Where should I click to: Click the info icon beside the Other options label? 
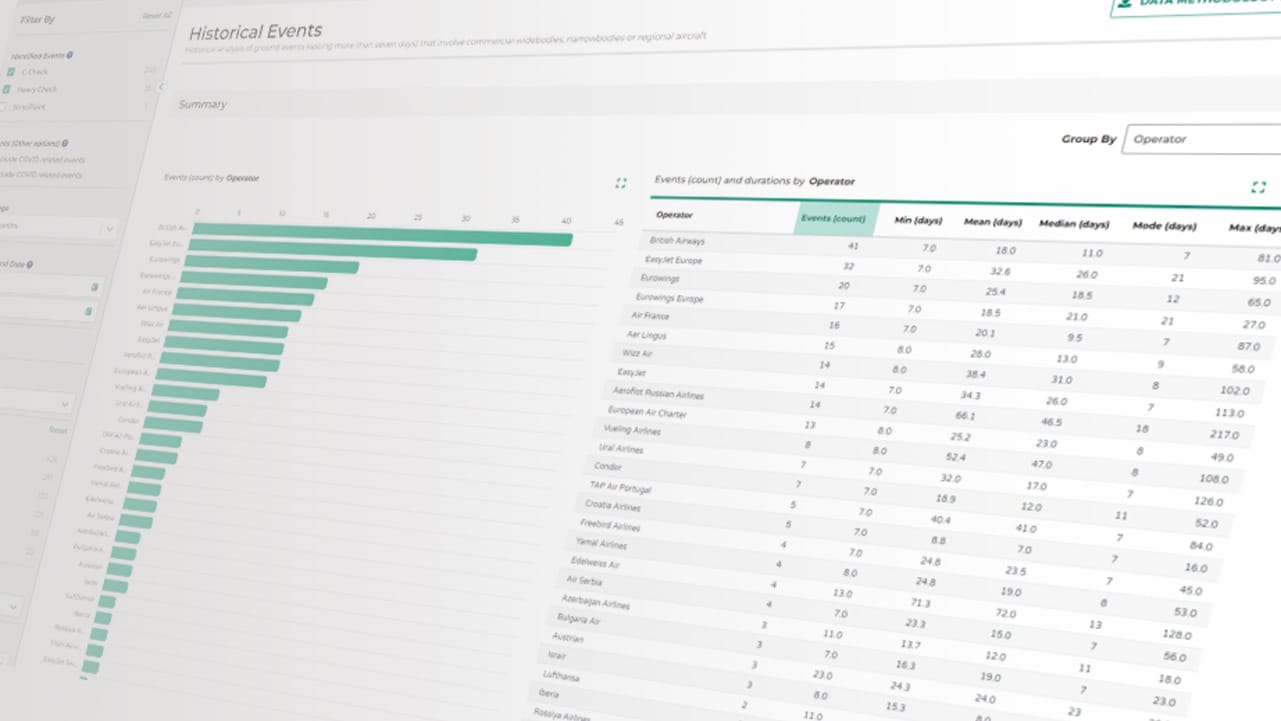tap(63, 143)
